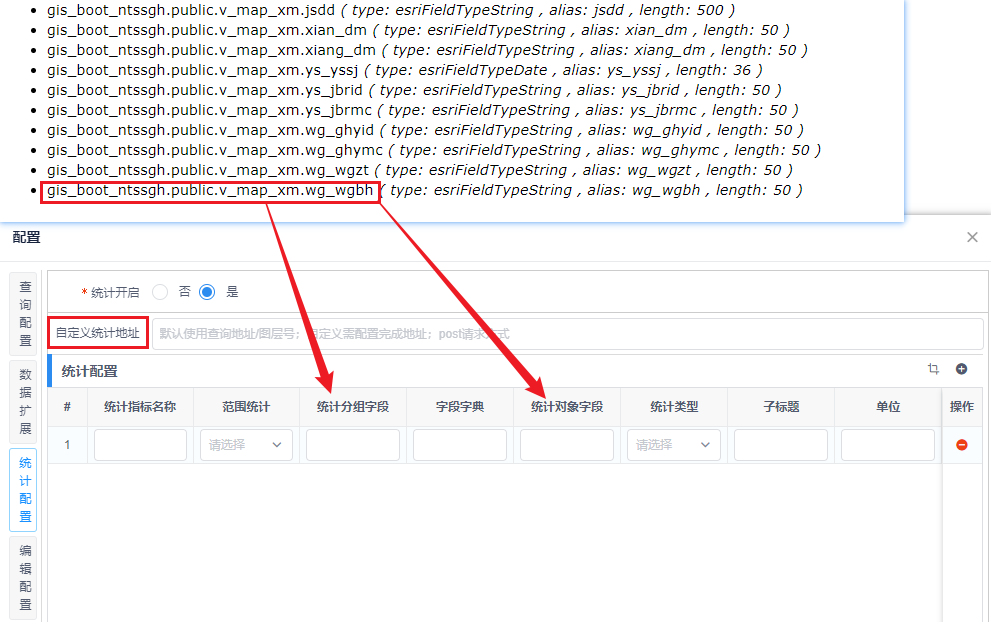Viewport: 991px width, 622px height.
Task: Click the crop icon in 统计配置 header
Action: pos(933,369)
